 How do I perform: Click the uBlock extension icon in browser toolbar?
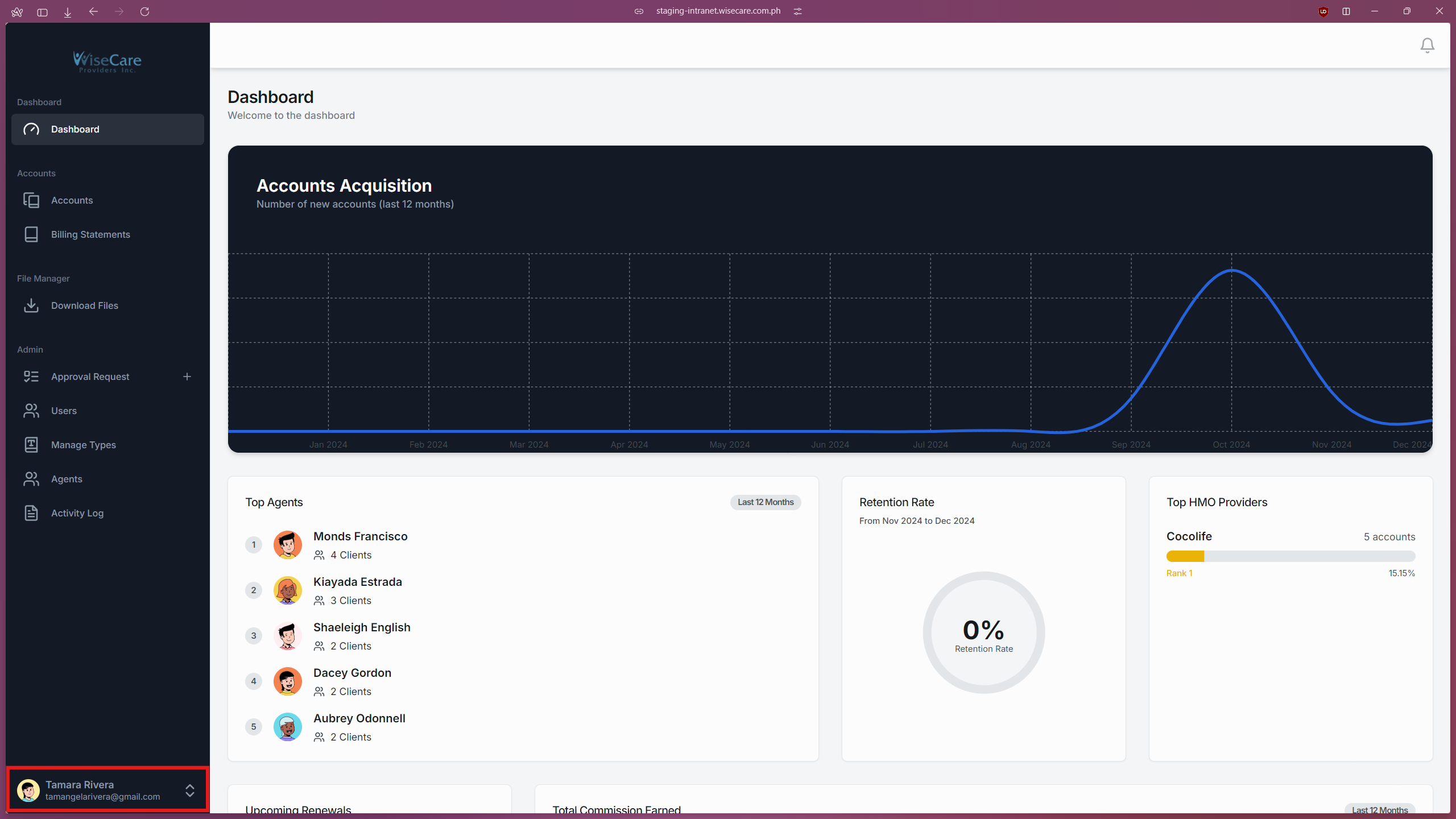[1323, 11]
